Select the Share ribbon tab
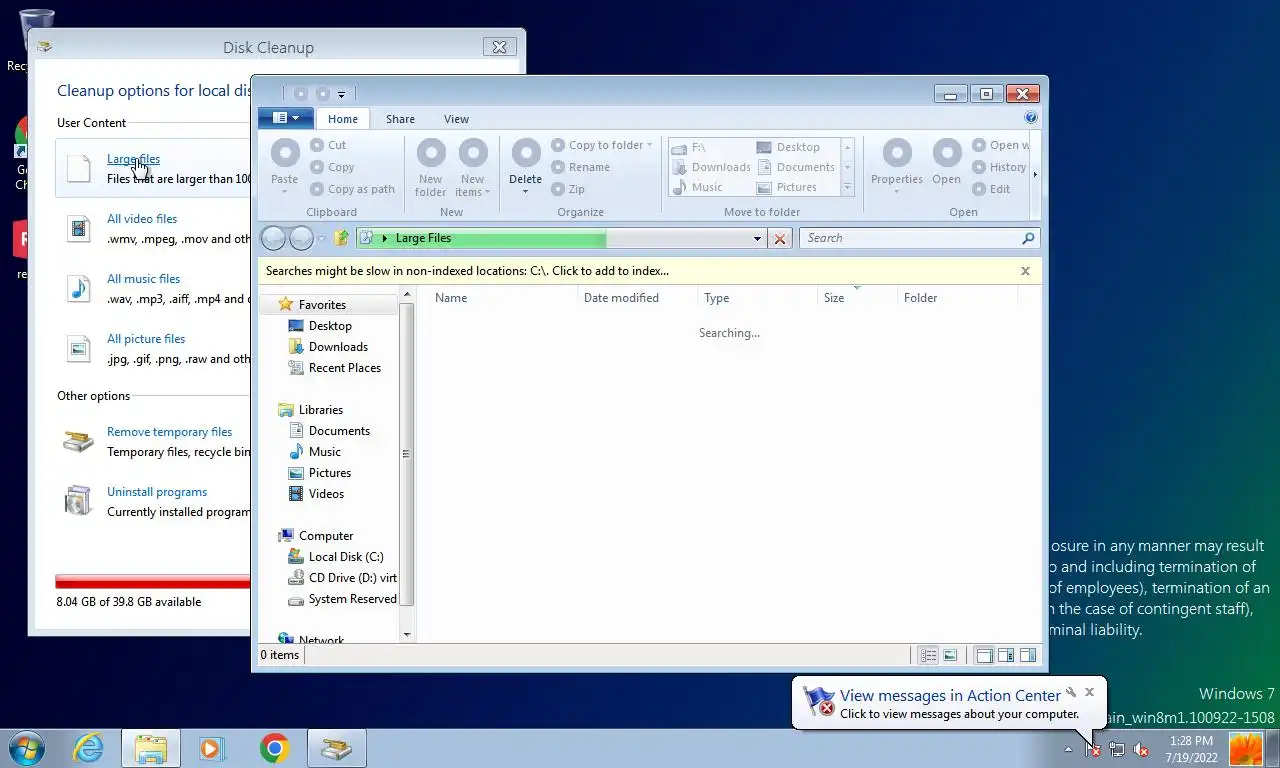Viewport: 1280px width, 768px height. [400, 119]
